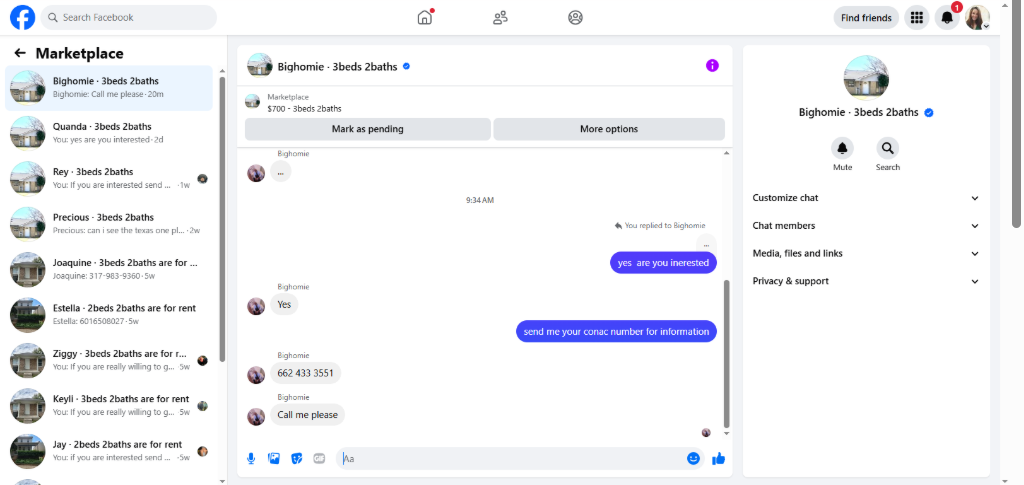This screenshot has width=1024, height=485.
Task: Click the 'Yes' reply bubble from Bighomie
Action: [284, 304]
